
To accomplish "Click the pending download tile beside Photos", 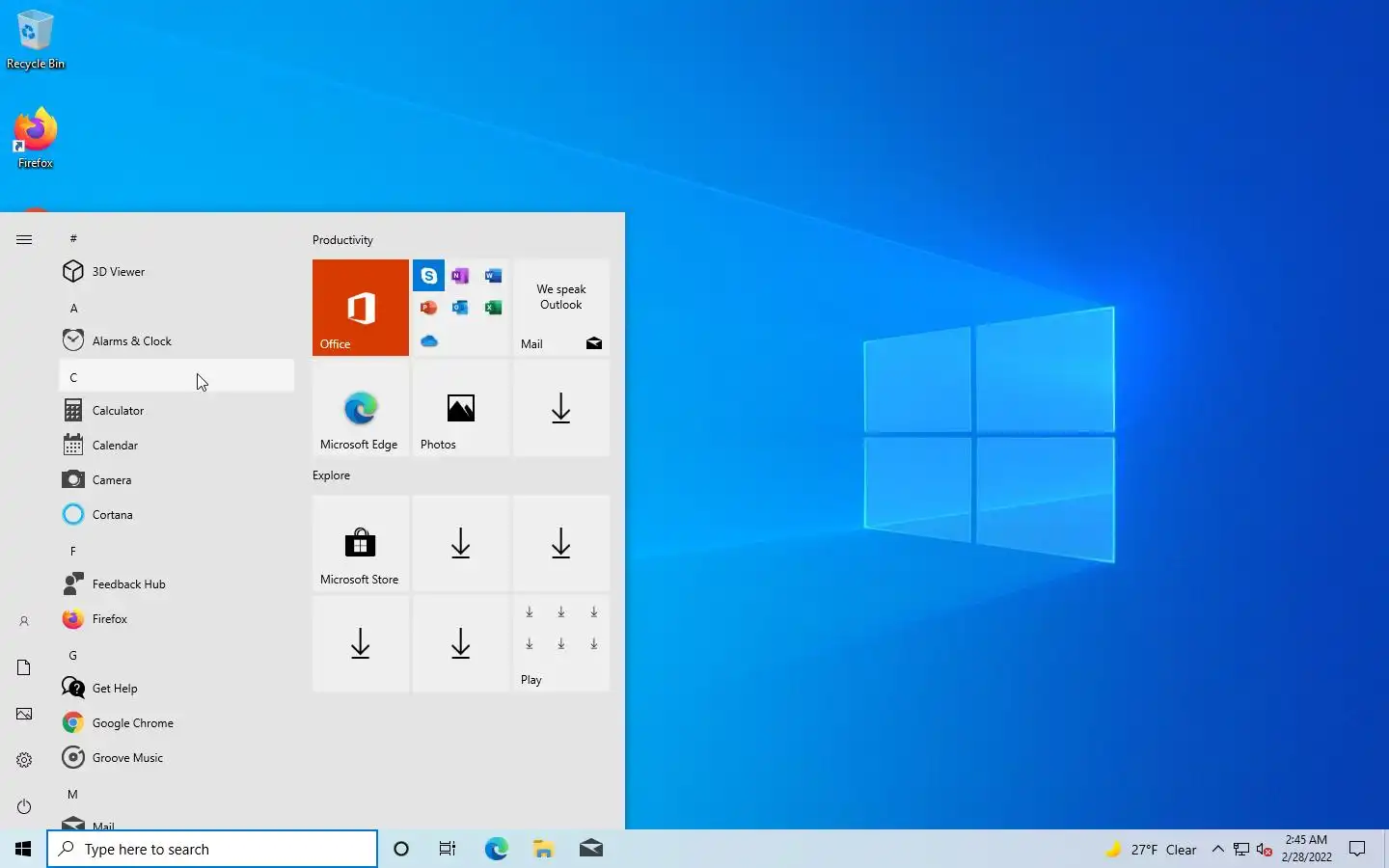I will point(561,408).
